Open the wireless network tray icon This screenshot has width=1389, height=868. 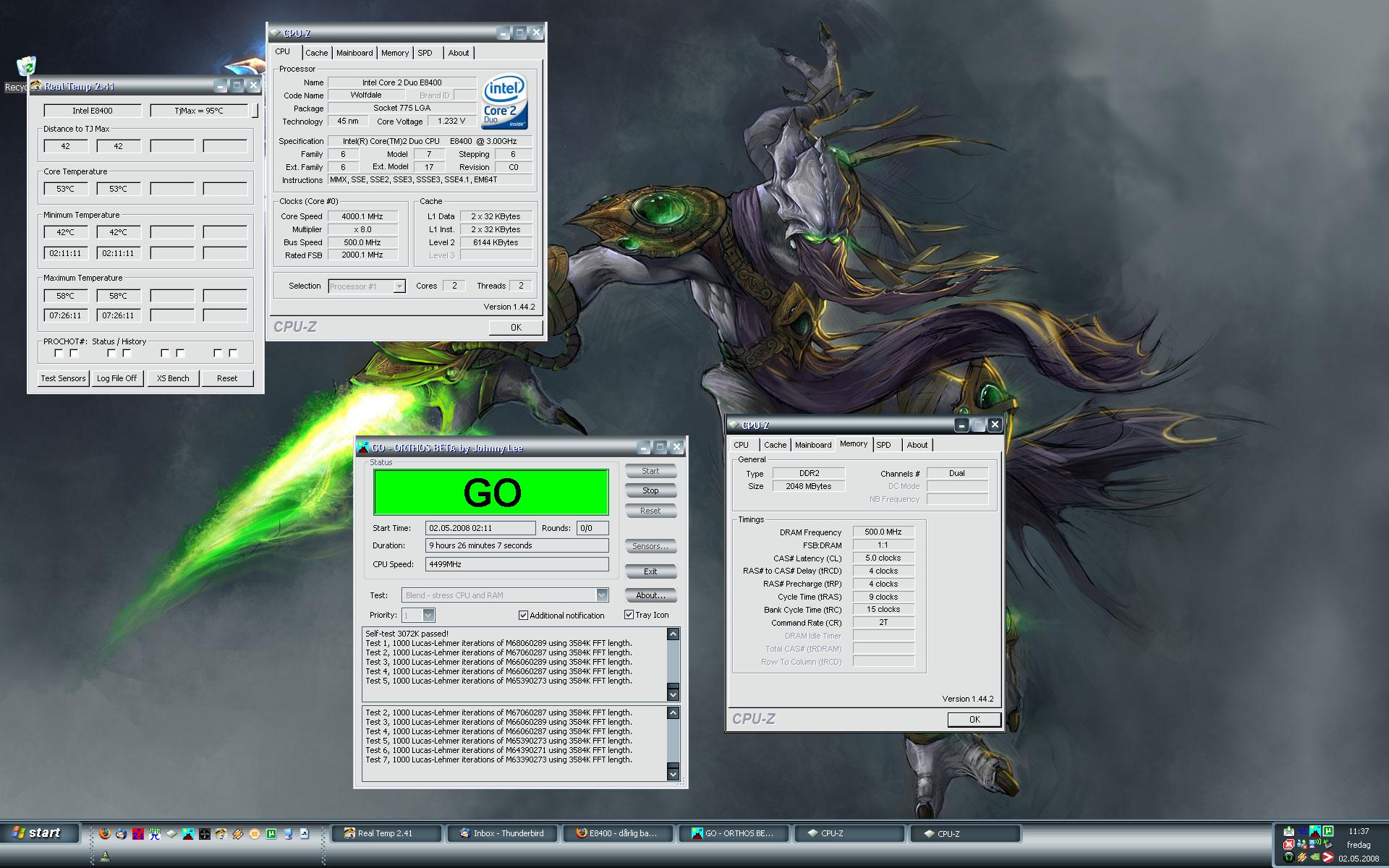tap(1315, 843)
